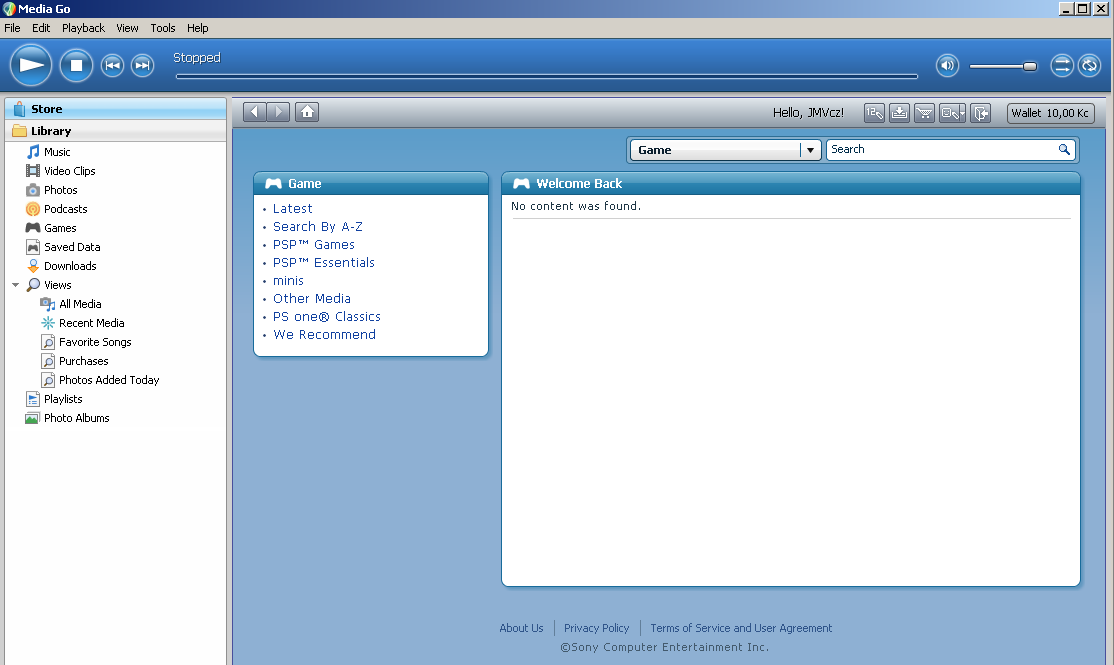
Task: Open the Latest games link
Action: [x=293, y=208]
